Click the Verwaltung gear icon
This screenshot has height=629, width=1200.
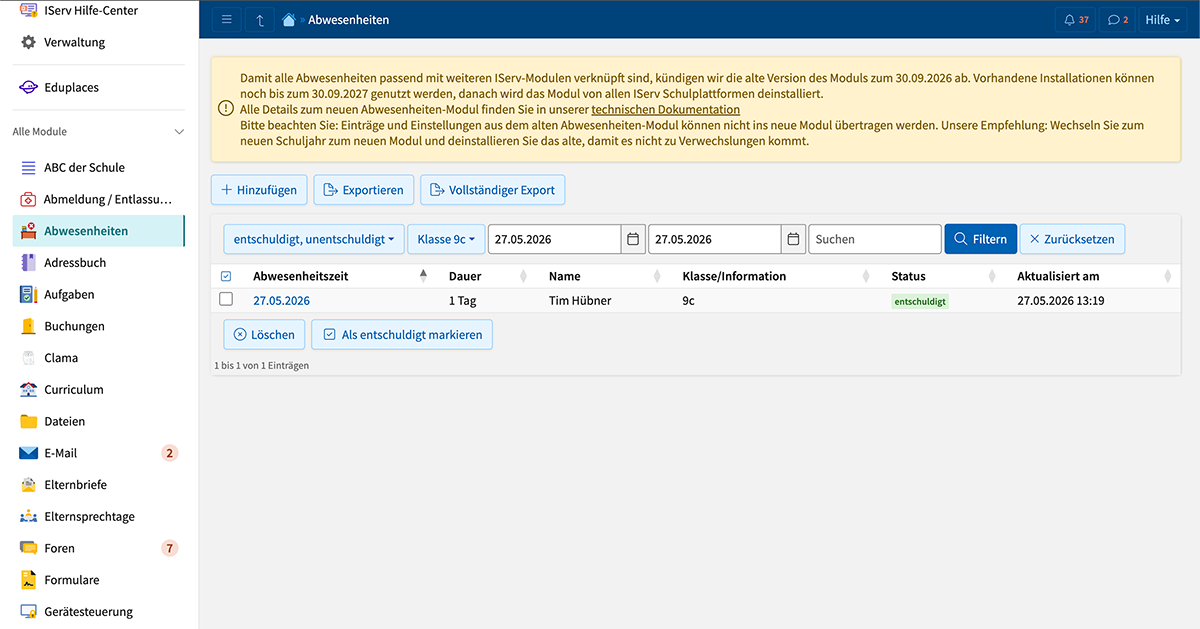[28, 42]
